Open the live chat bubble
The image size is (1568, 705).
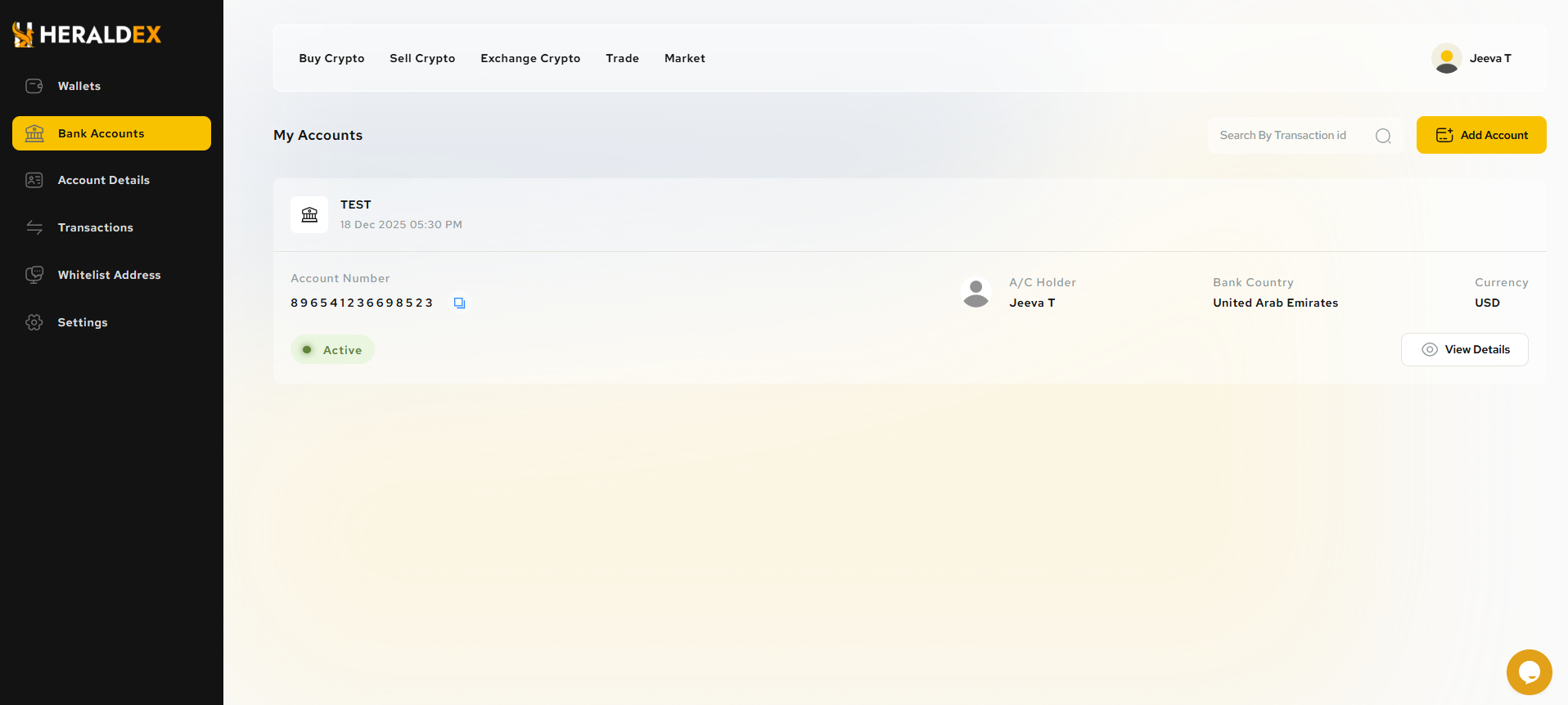(1529, 672)
